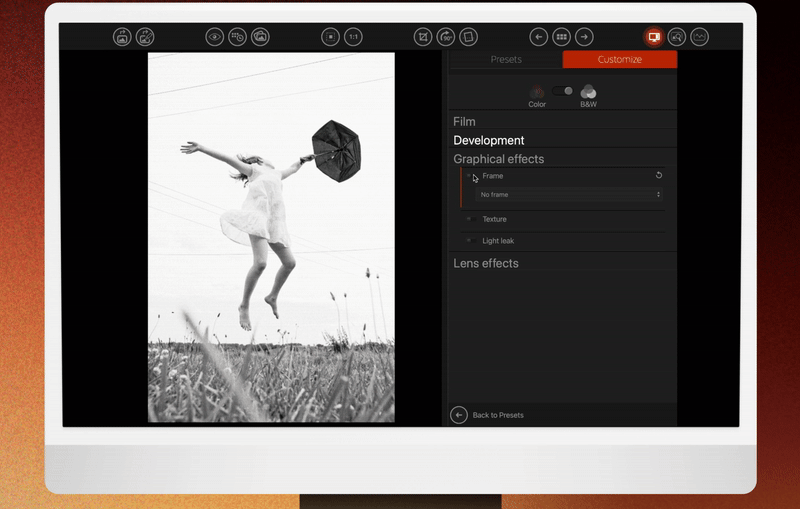This screenshot has width=800, height=509.
Task: Switch to the Presets tab
Action: [506, 59]
